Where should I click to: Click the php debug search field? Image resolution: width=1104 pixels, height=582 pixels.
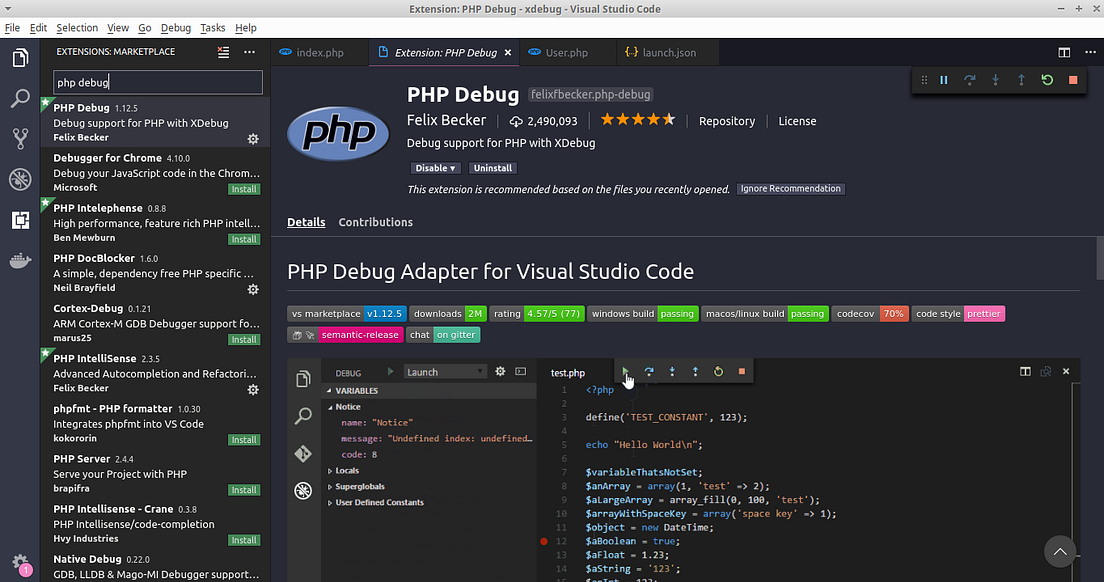click(157, 80)
